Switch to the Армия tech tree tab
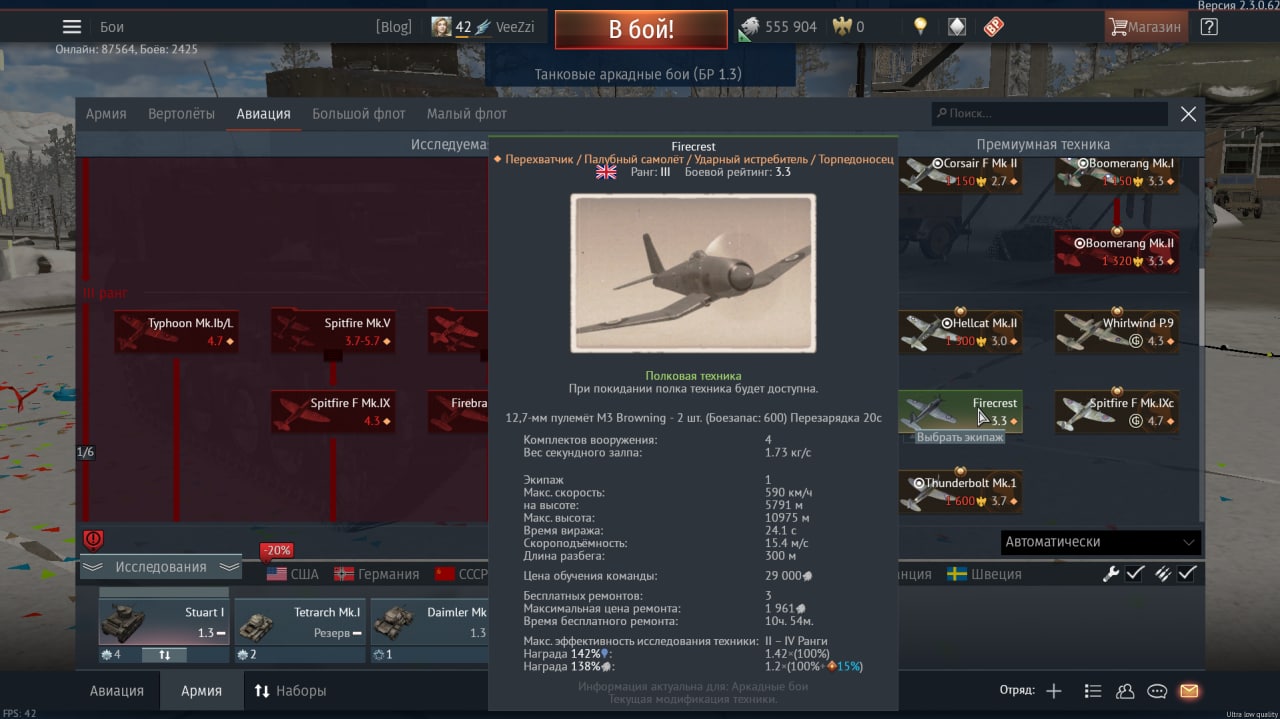Viewport: 1280px width, 719px height. click(x=106, y=114)
